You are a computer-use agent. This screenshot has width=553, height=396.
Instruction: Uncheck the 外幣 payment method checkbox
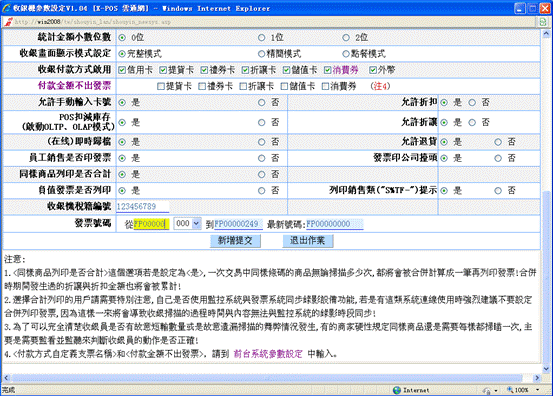[373, 70]
